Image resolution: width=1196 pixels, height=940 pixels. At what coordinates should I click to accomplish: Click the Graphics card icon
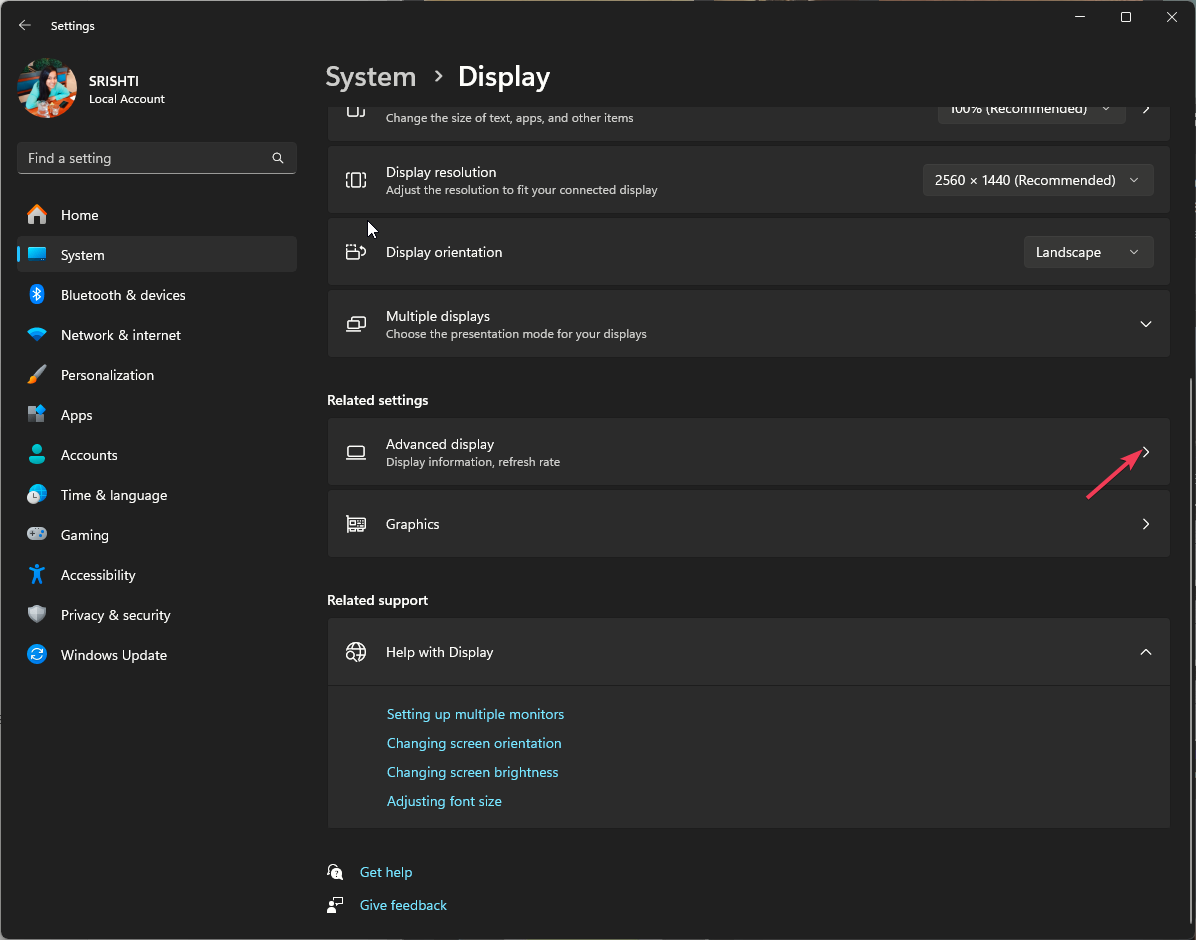356,524
